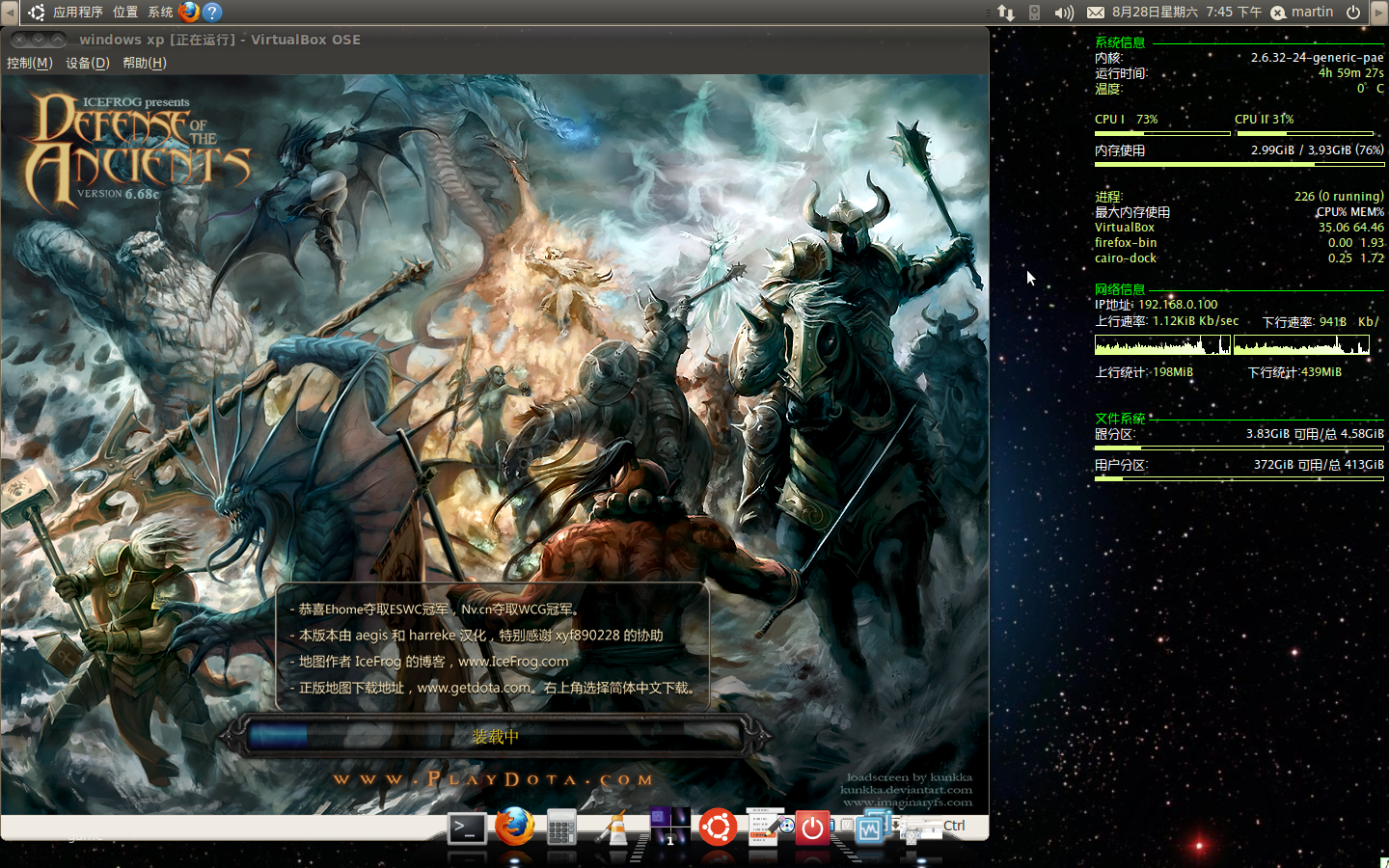Viewport: 1389px width, 868px height.
Task: Open the Terminal from the dock
Action: 467,828
